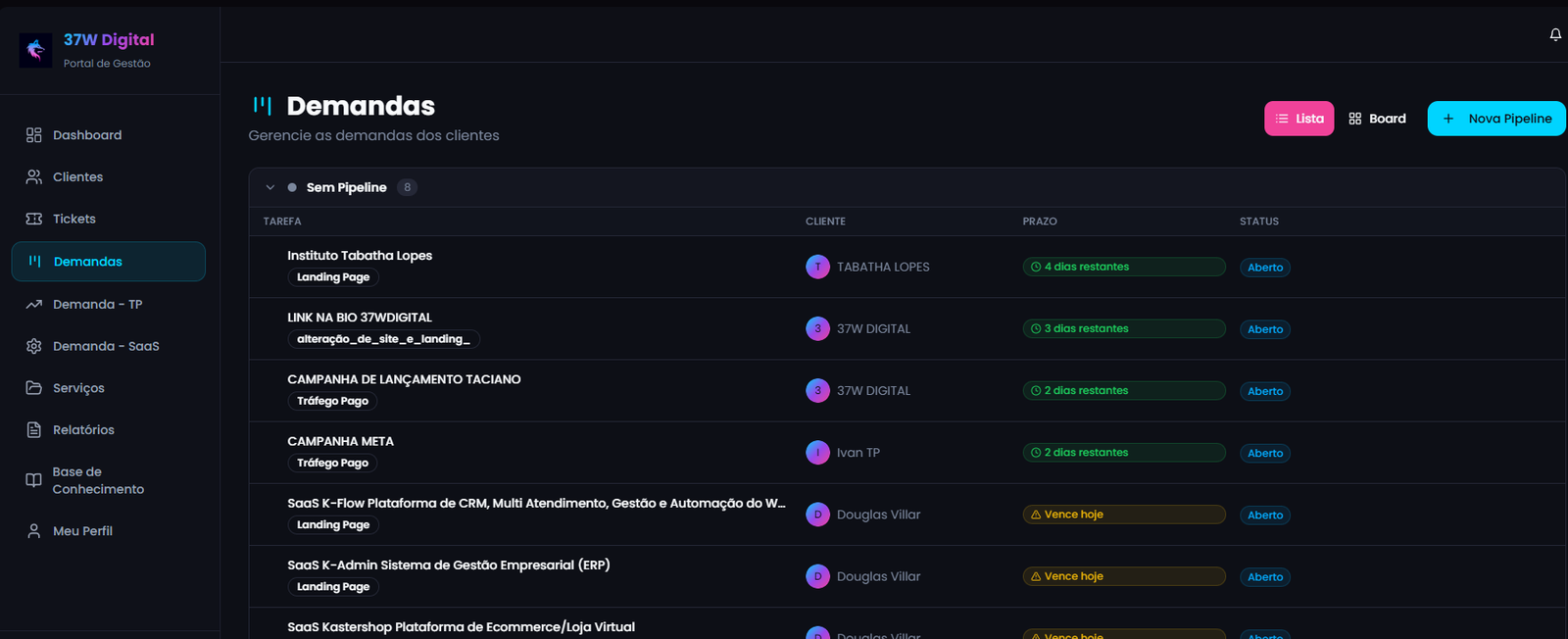Click the '4 dias restantes' deadline bar
The image size is (1568, 639).
tap(1123, 267)
